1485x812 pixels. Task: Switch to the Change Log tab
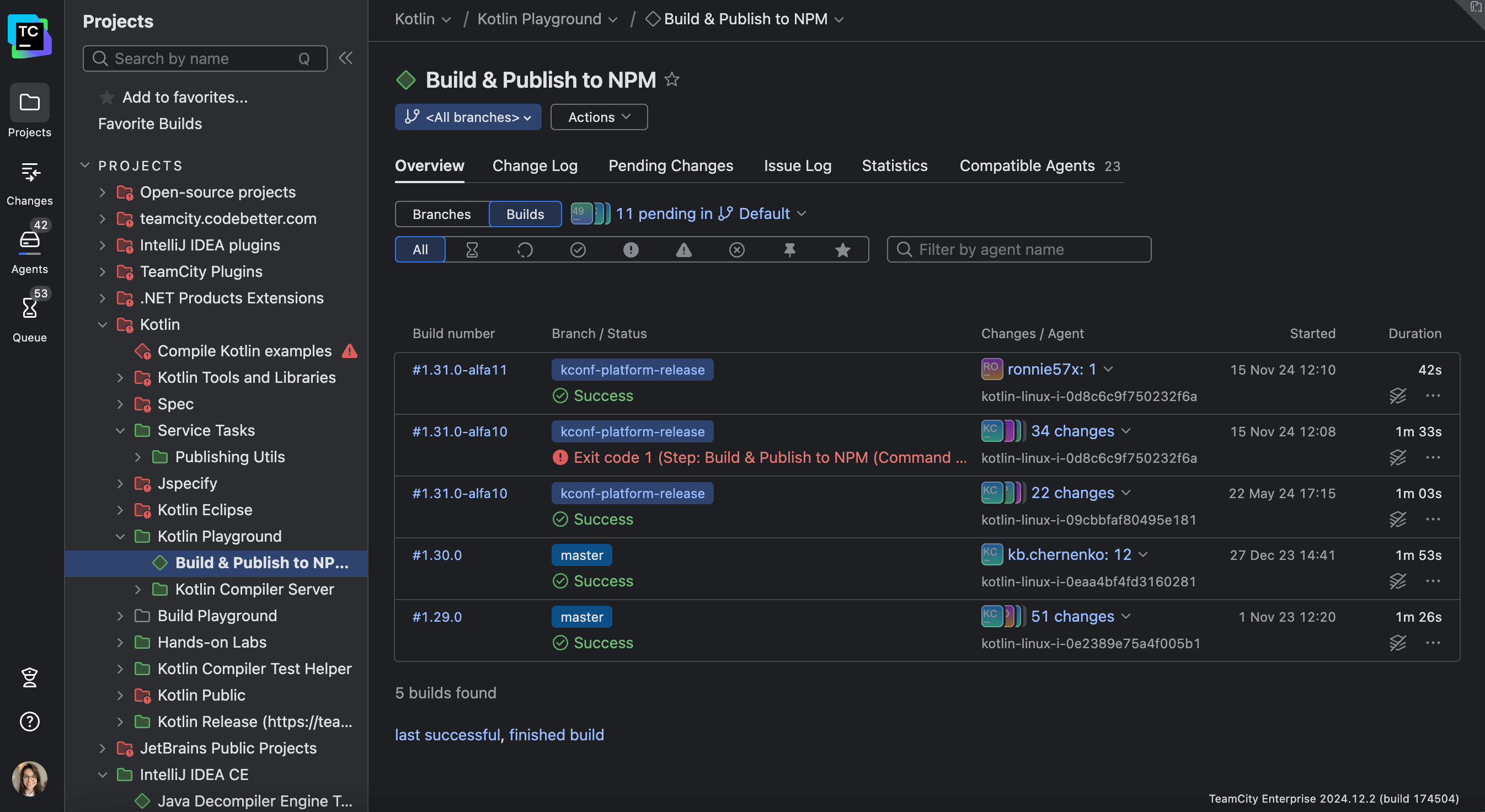coord(535,166)
